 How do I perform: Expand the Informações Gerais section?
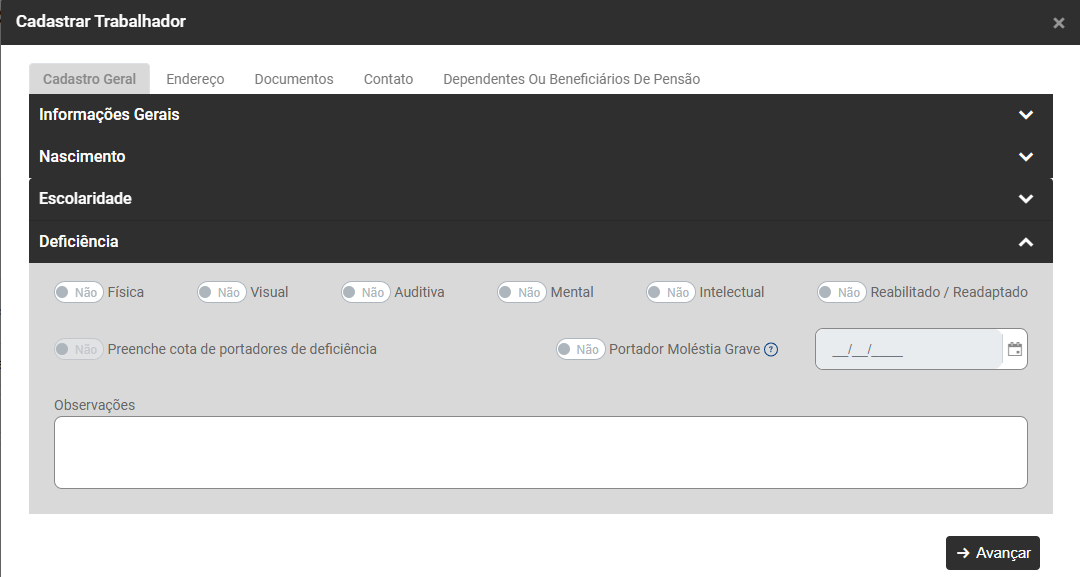coord(1025,115)
